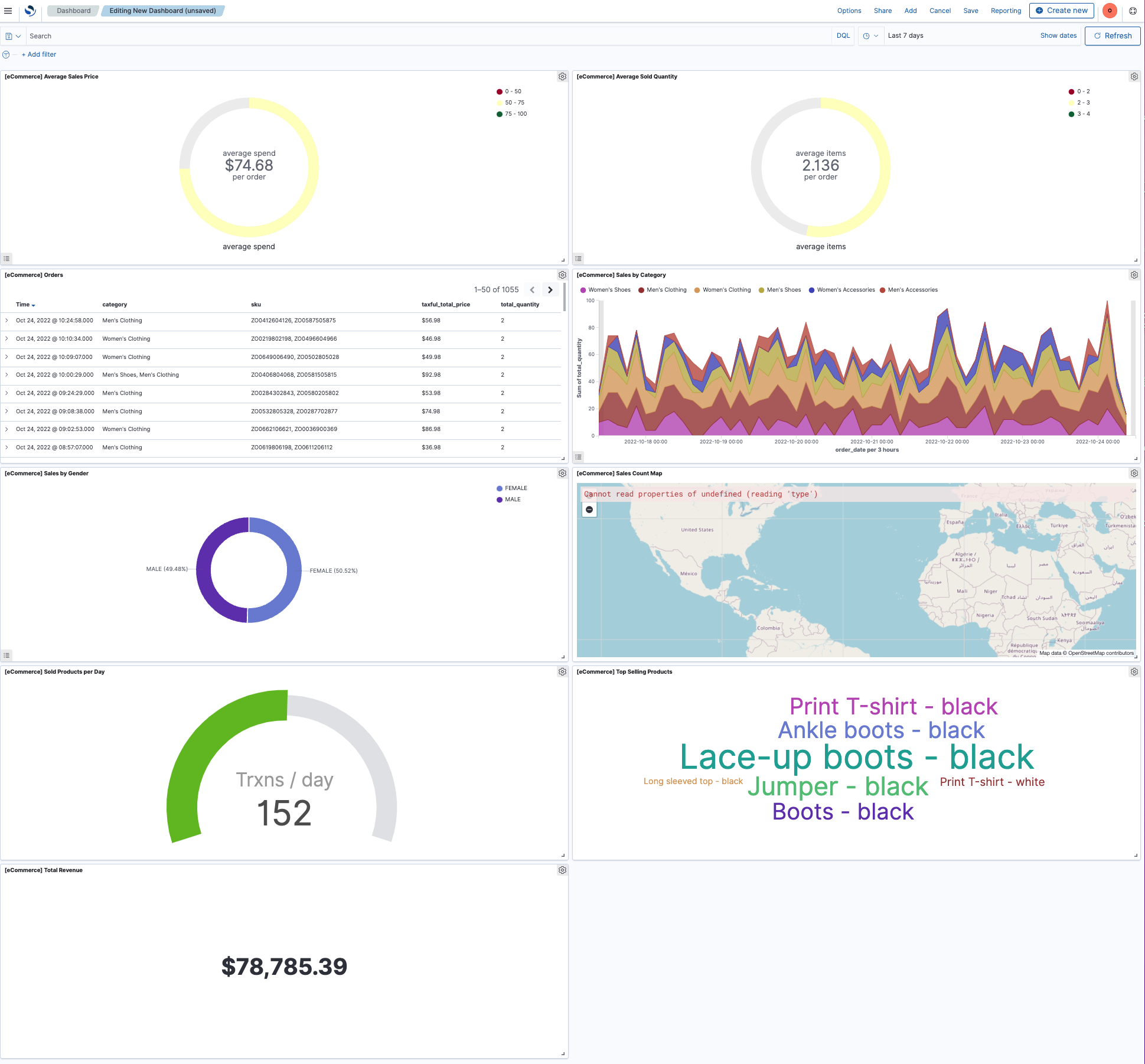Open the date quick menu clock dropdown
This screenshot has width=1145, height=1064.
point(870,36)
